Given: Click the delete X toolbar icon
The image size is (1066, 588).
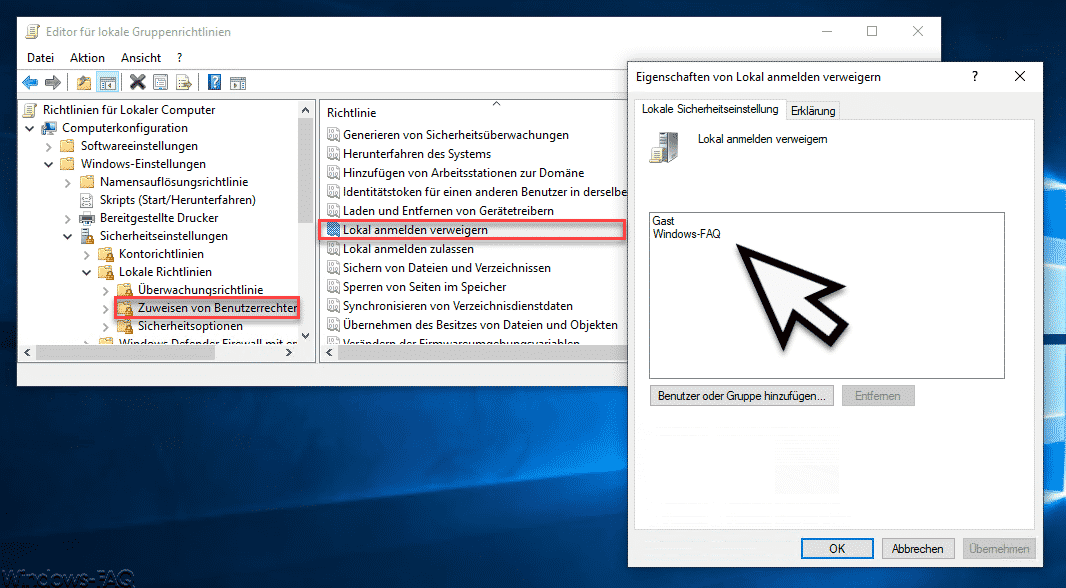Looking at the screenshot, I should pyautogui.click(x=138, y=83).
